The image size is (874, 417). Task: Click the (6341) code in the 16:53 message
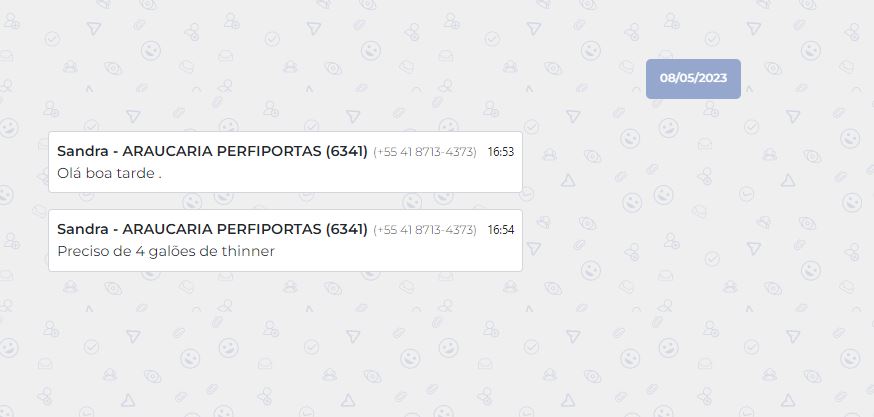[347, 151]
